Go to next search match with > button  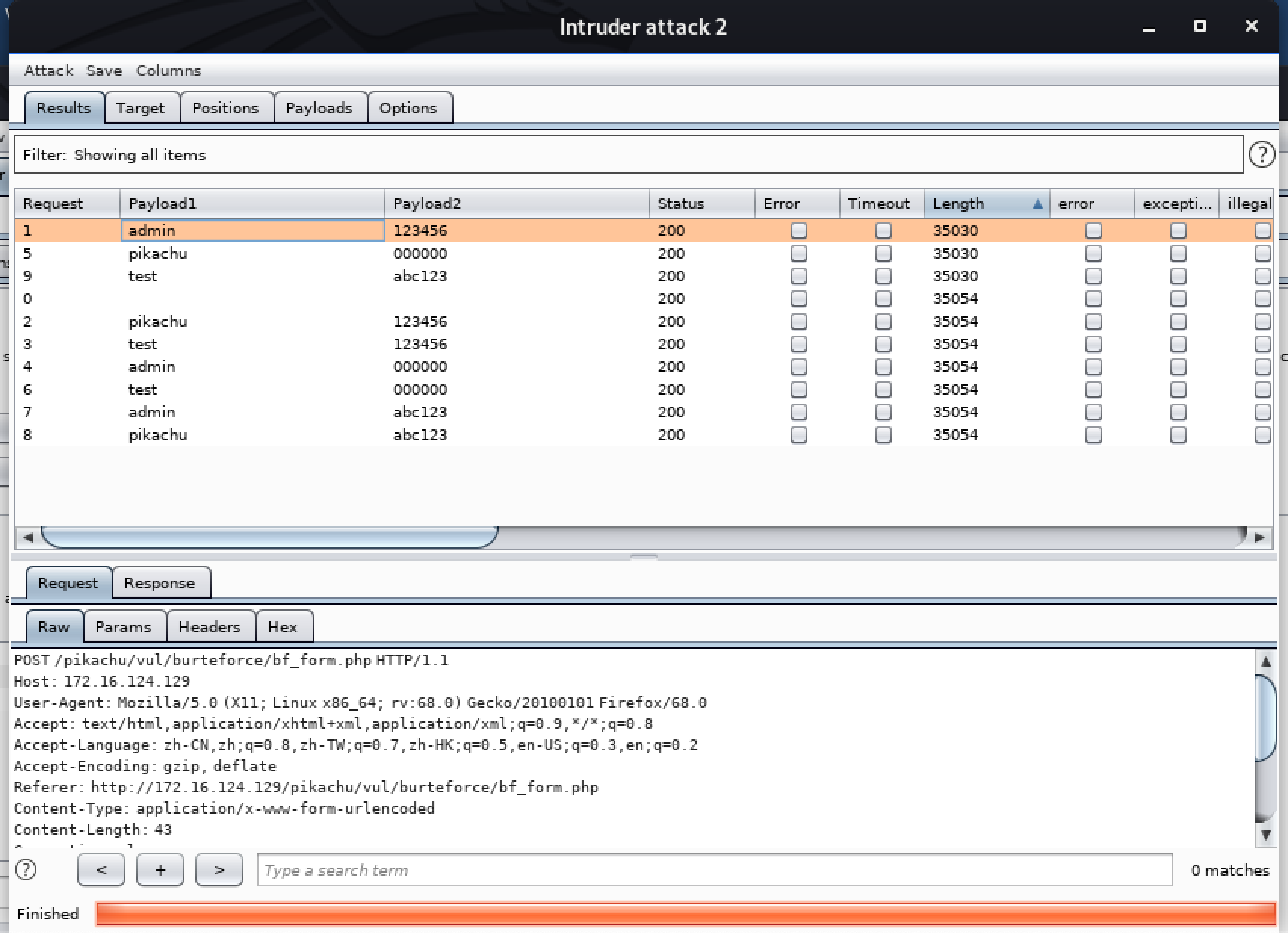(219, 869)
